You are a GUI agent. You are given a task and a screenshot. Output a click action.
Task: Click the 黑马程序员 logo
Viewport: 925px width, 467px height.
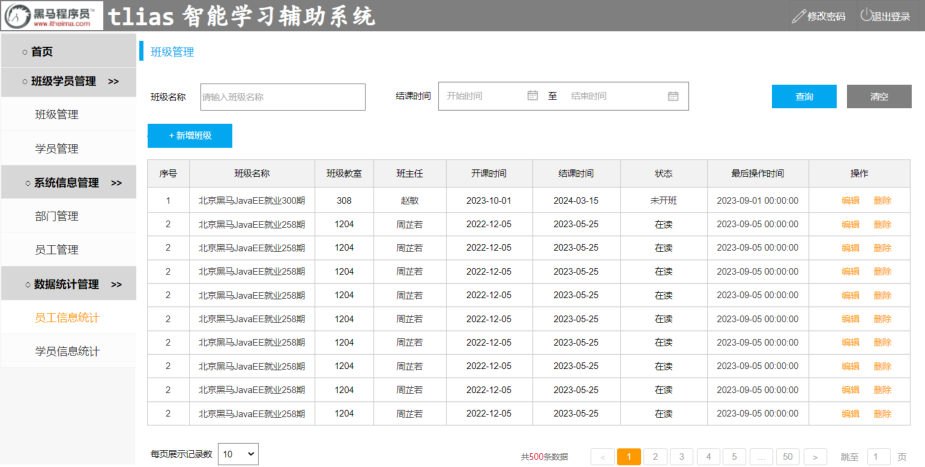click(x=52, y=16)
